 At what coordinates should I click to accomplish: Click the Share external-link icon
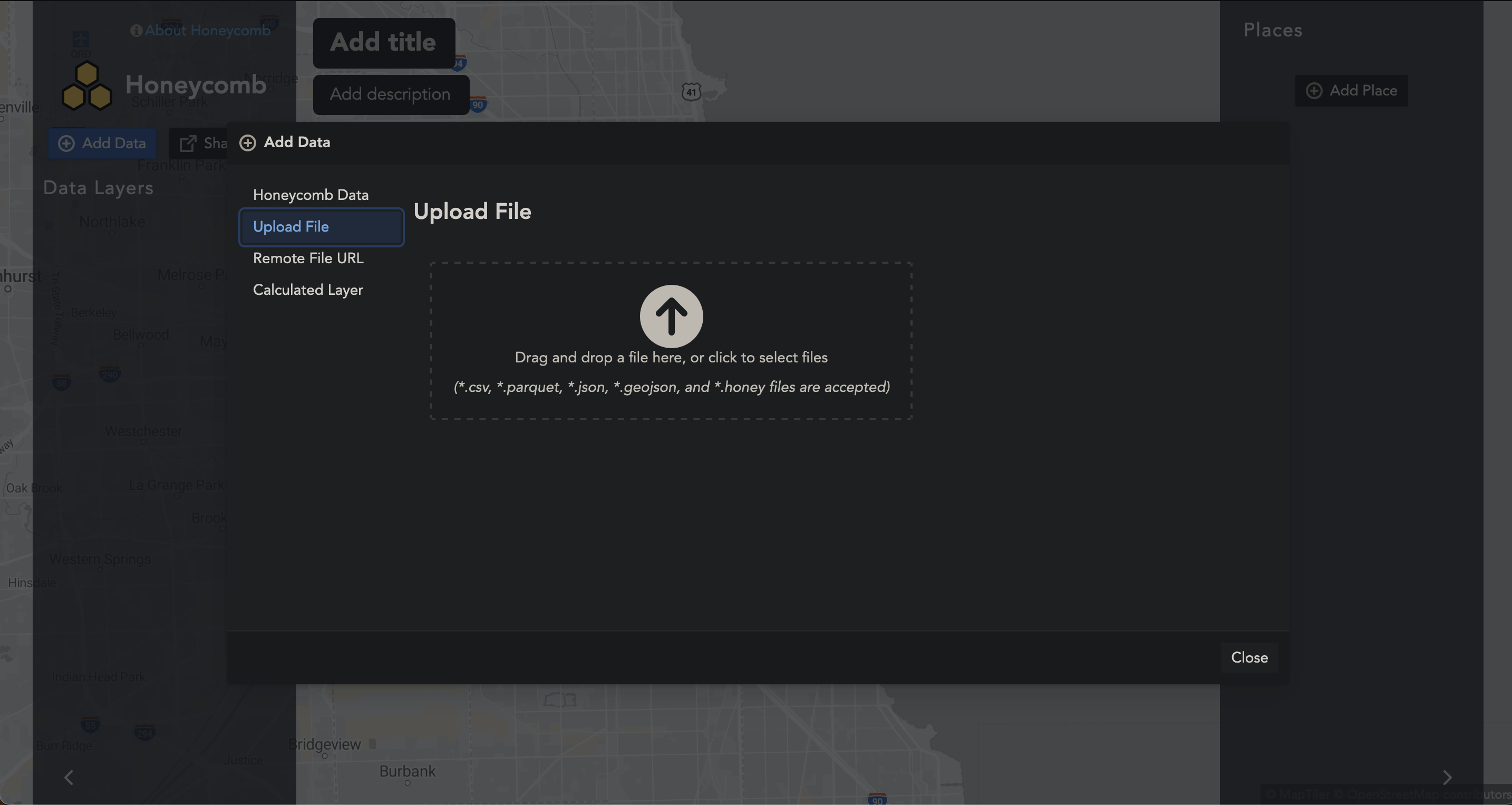[187, 142]
